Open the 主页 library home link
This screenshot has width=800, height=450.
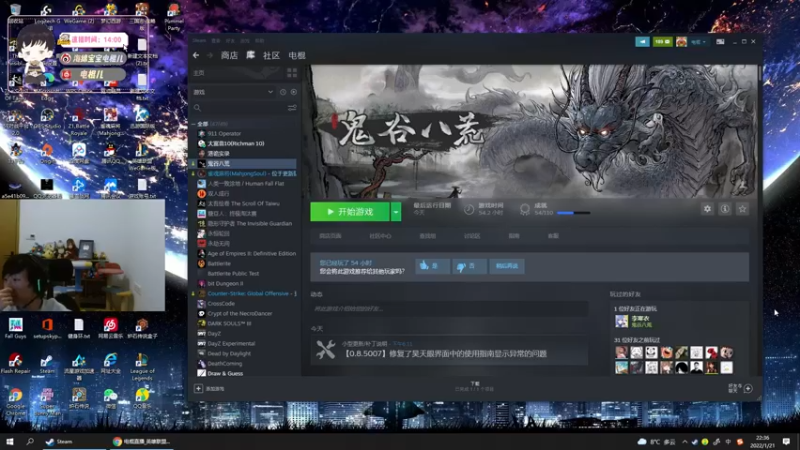tap(199, 73)
